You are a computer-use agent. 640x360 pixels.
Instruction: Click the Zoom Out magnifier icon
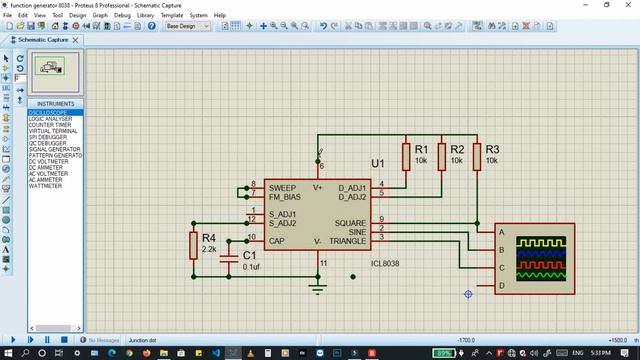click(284, 26)
